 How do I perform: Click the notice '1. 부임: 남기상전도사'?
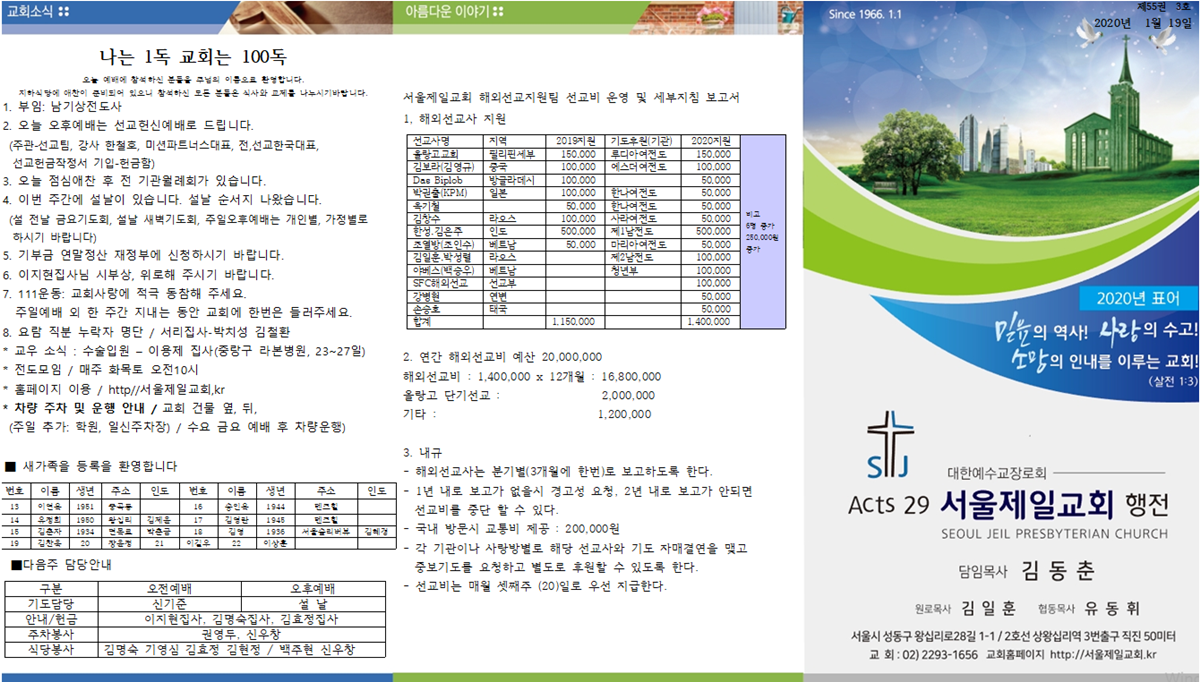click(64, 106)
